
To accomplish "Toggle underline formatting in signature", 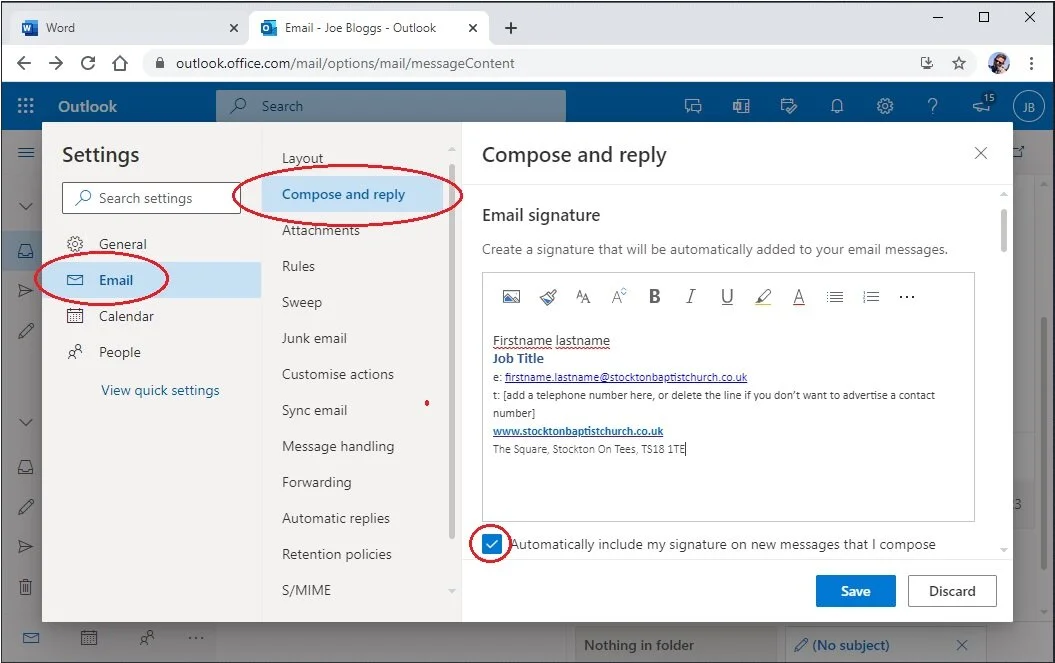I will (727, 297).
